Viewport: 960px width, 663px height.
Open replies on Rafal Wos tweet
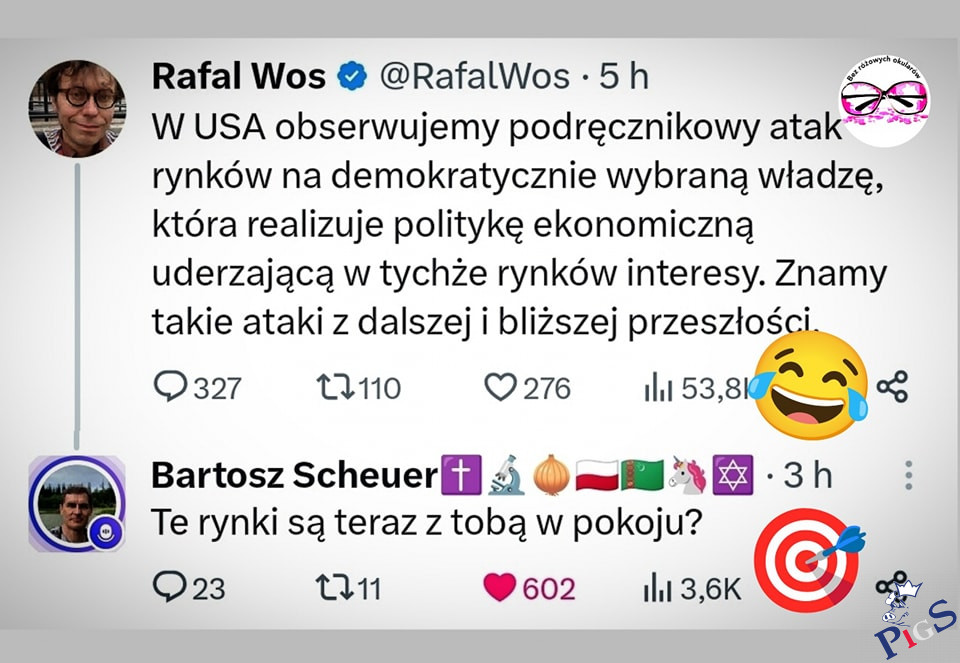tap(197, 387)
